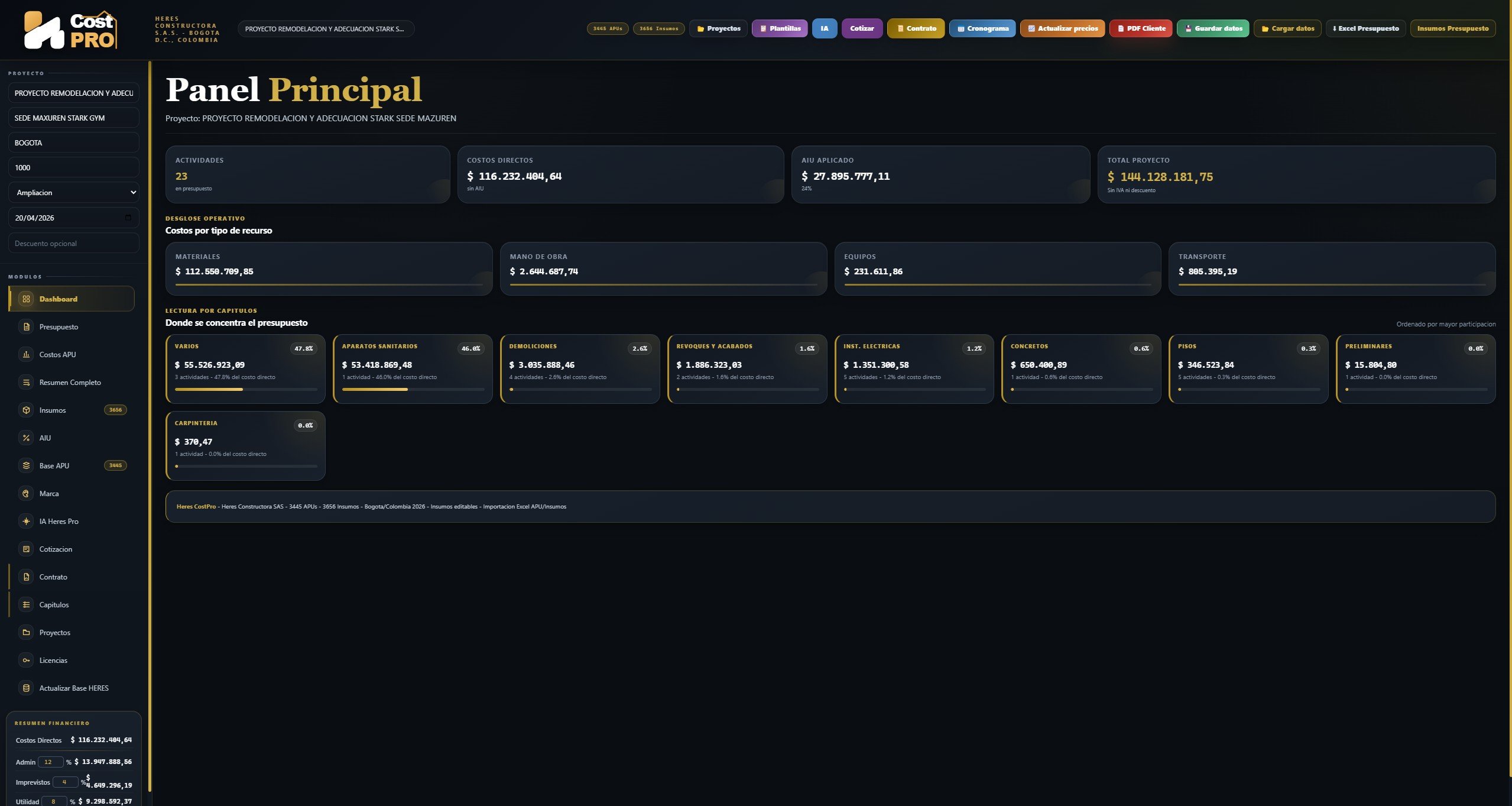Screen dimensions: 1512x806
Task: Click the Descuento opcional field
Action: click(74, 243)
